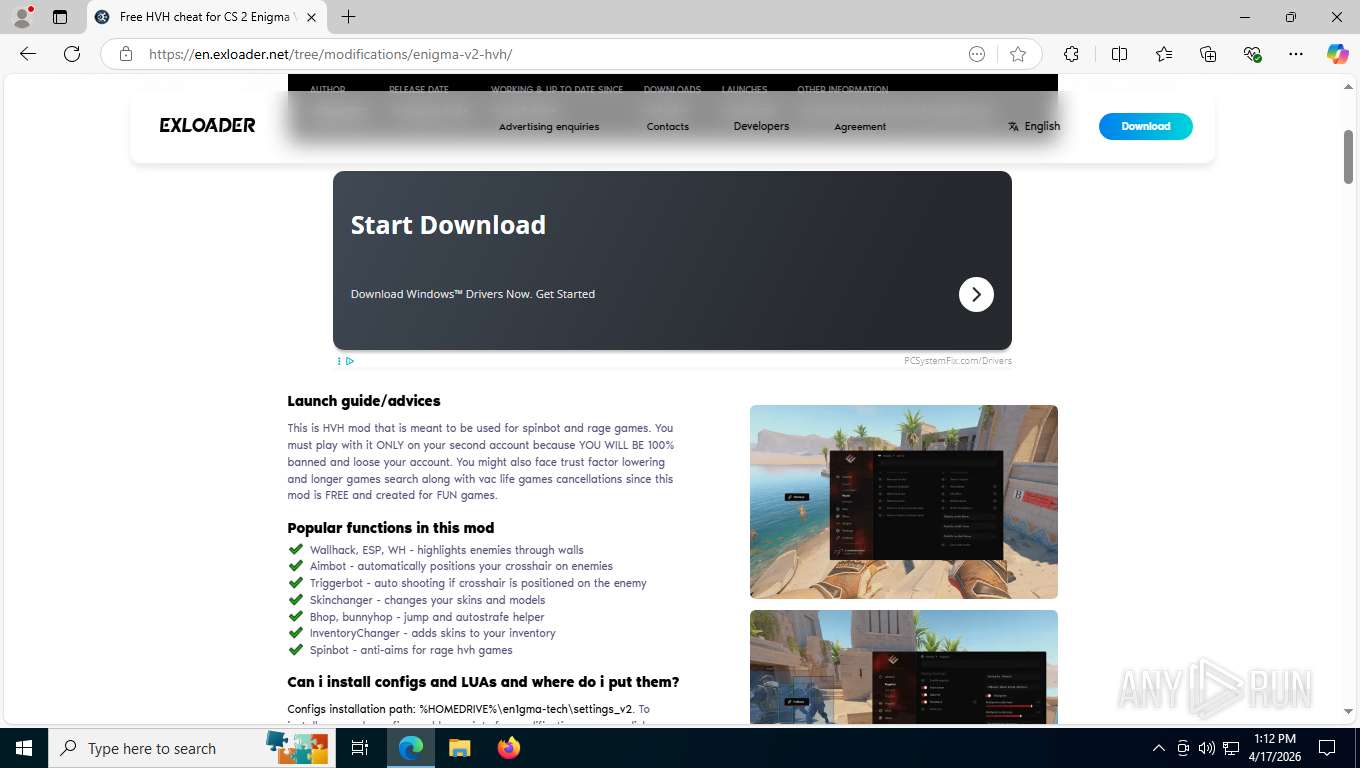The height and width of the screenshot is (768, 1360).
Task: Click the InventoryChanger list entry
Action: (432, 633)
